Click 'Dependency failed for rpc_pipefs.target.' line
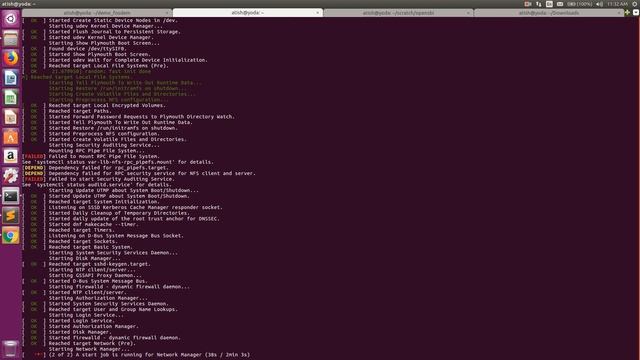 (108, 168)
